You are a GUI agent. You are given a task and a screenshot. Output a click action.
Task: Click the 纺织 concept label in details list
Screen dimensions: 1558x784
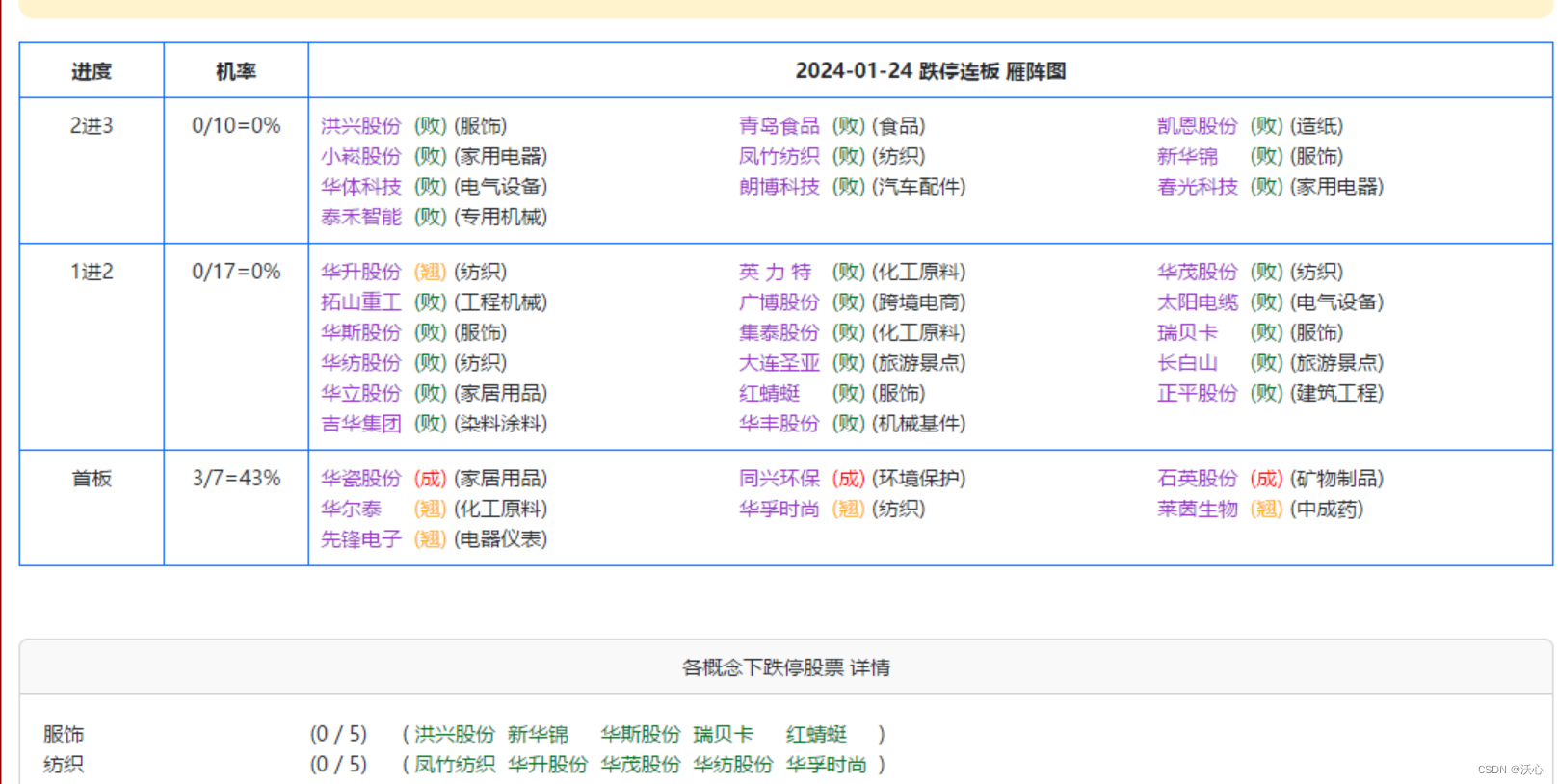pos(64,765)
